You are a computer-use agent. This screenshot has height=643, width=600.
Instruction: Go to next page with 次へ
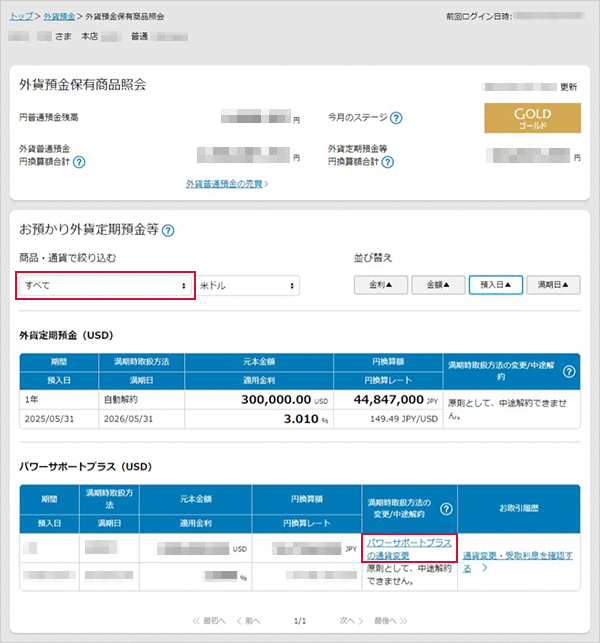350,621
